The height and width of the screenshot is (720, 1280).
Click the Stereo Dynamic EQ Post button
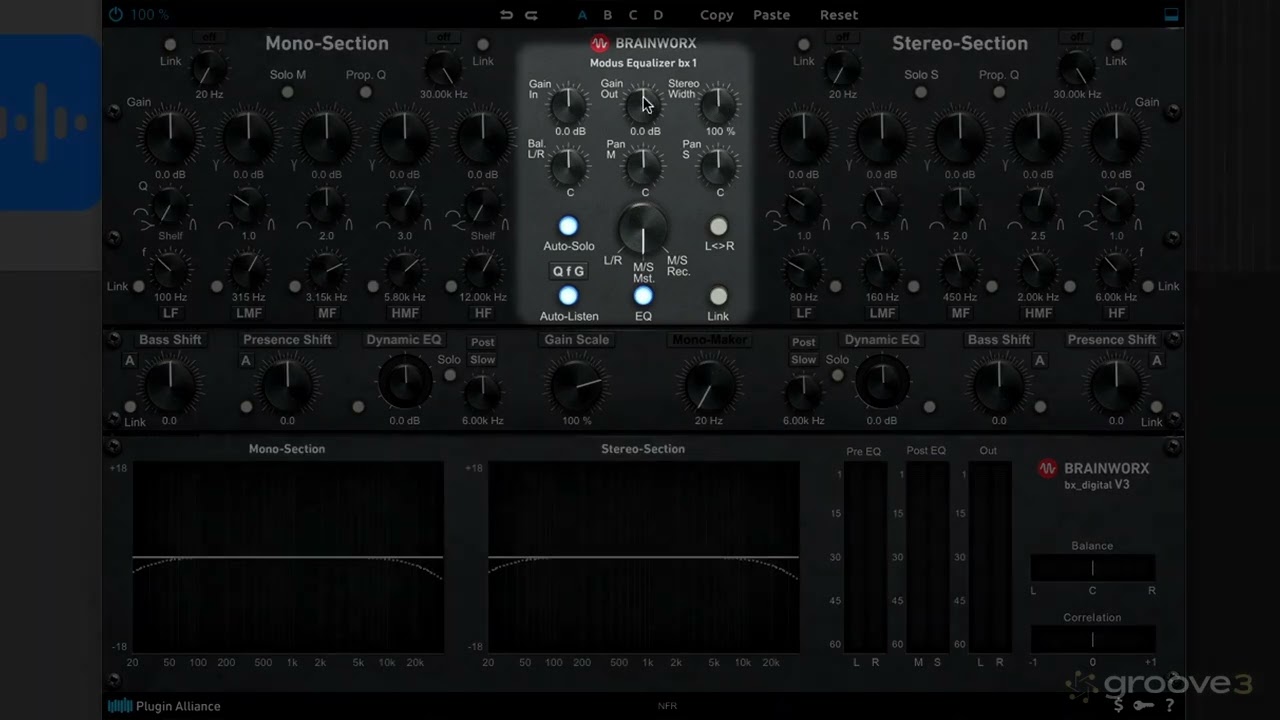coord(804,342)
